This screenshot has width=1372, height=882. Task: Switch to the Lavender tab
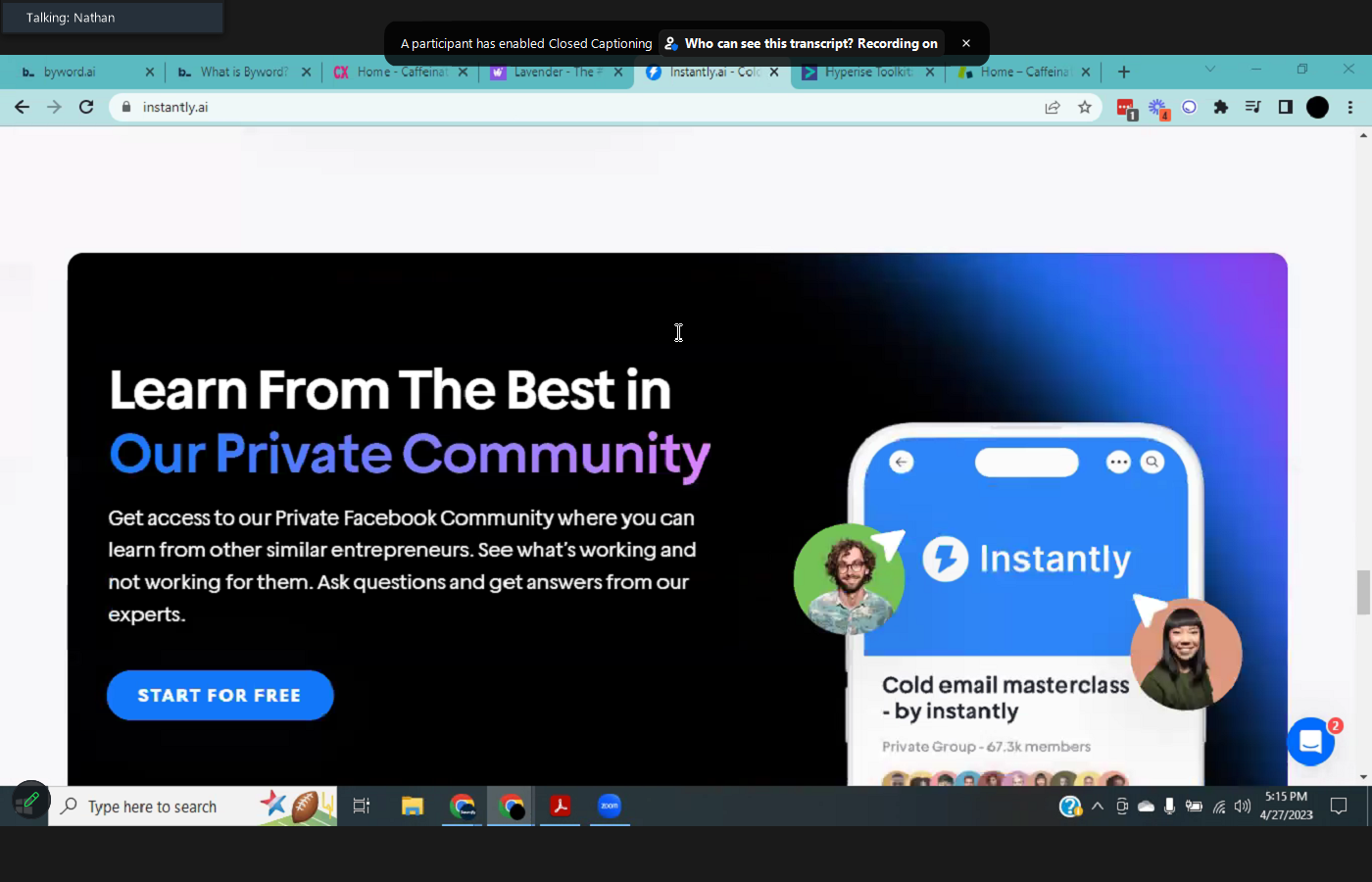click(554, 72)
